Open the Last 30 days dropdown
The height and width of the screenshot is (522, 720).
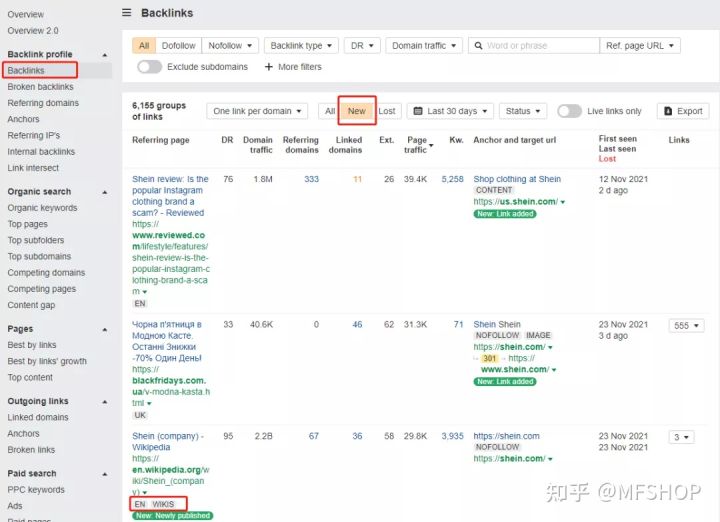[450, 111]
